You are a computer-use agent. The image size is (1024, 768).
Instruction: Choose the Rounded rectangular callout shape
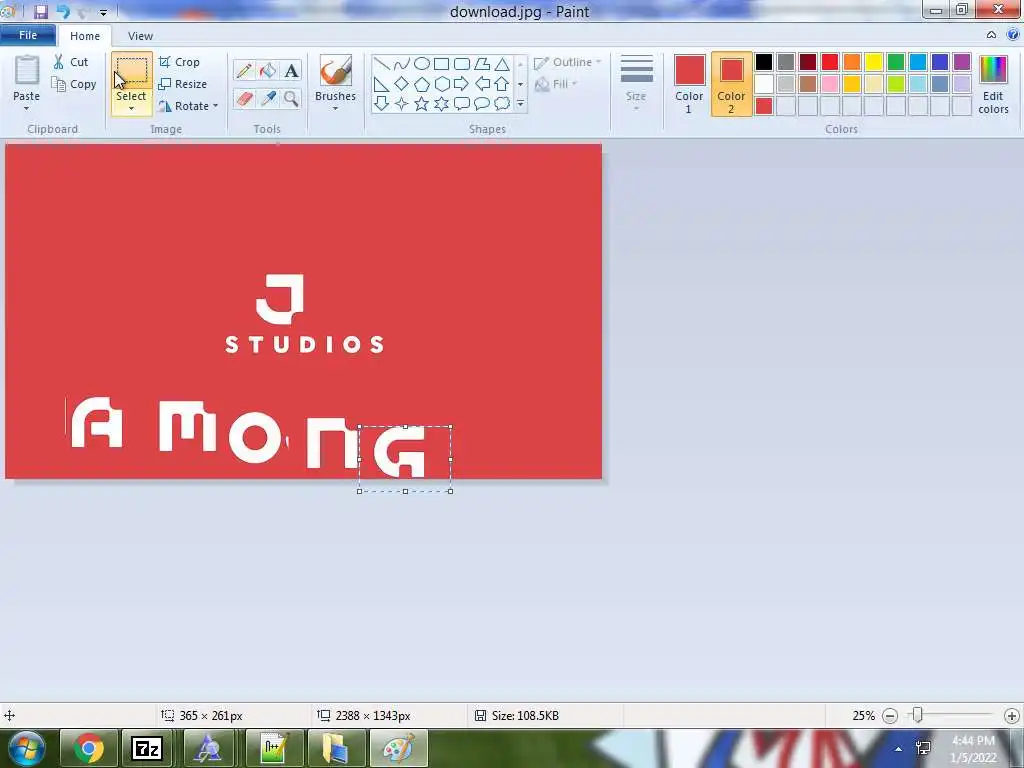click(462, 103)
